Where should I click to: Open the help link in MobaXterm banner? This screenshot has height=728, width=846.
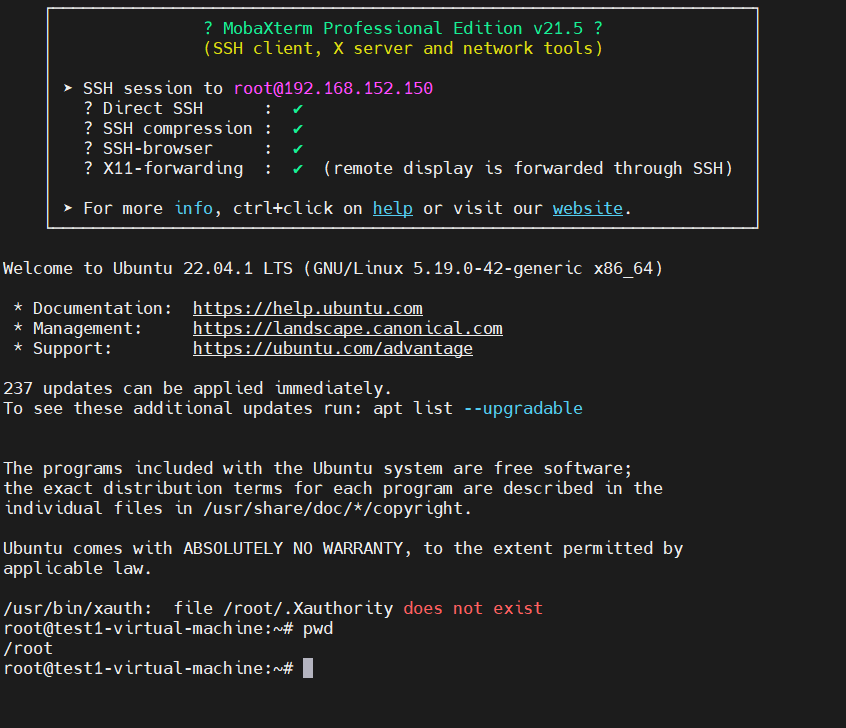click(393, 208)
